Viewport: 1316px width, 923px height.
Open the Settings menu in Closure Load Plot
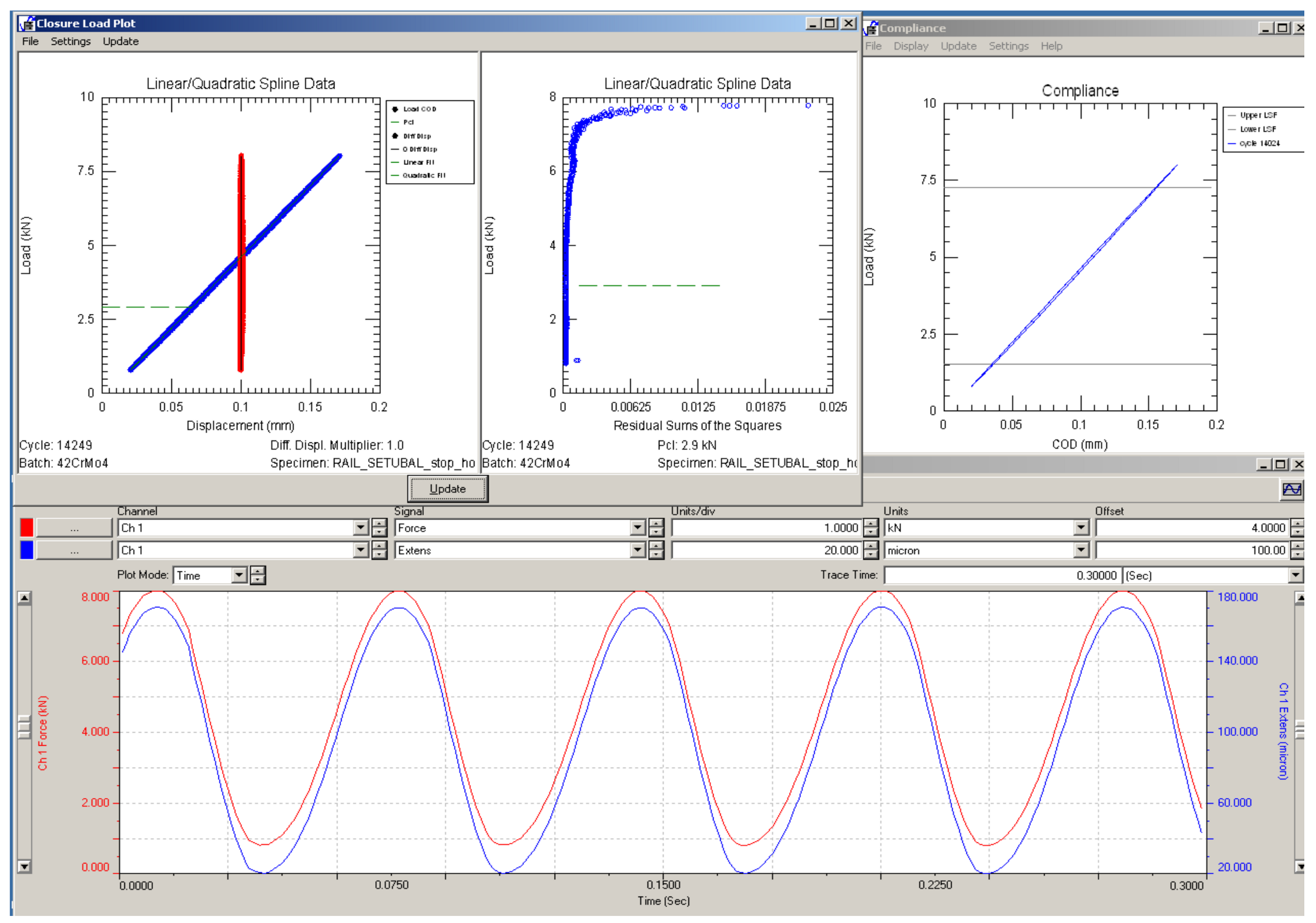coord(70,41)
